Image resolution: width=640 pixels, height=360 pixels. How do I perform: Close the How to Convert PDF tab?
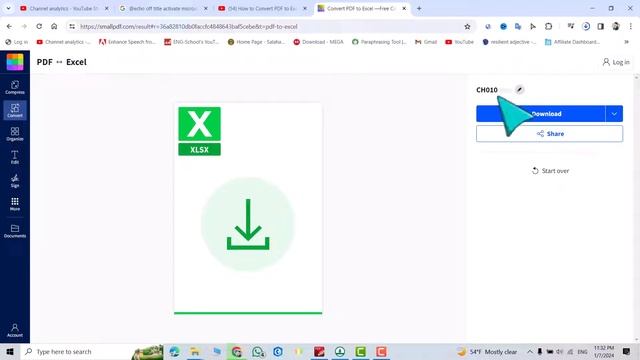click(304, 8)
